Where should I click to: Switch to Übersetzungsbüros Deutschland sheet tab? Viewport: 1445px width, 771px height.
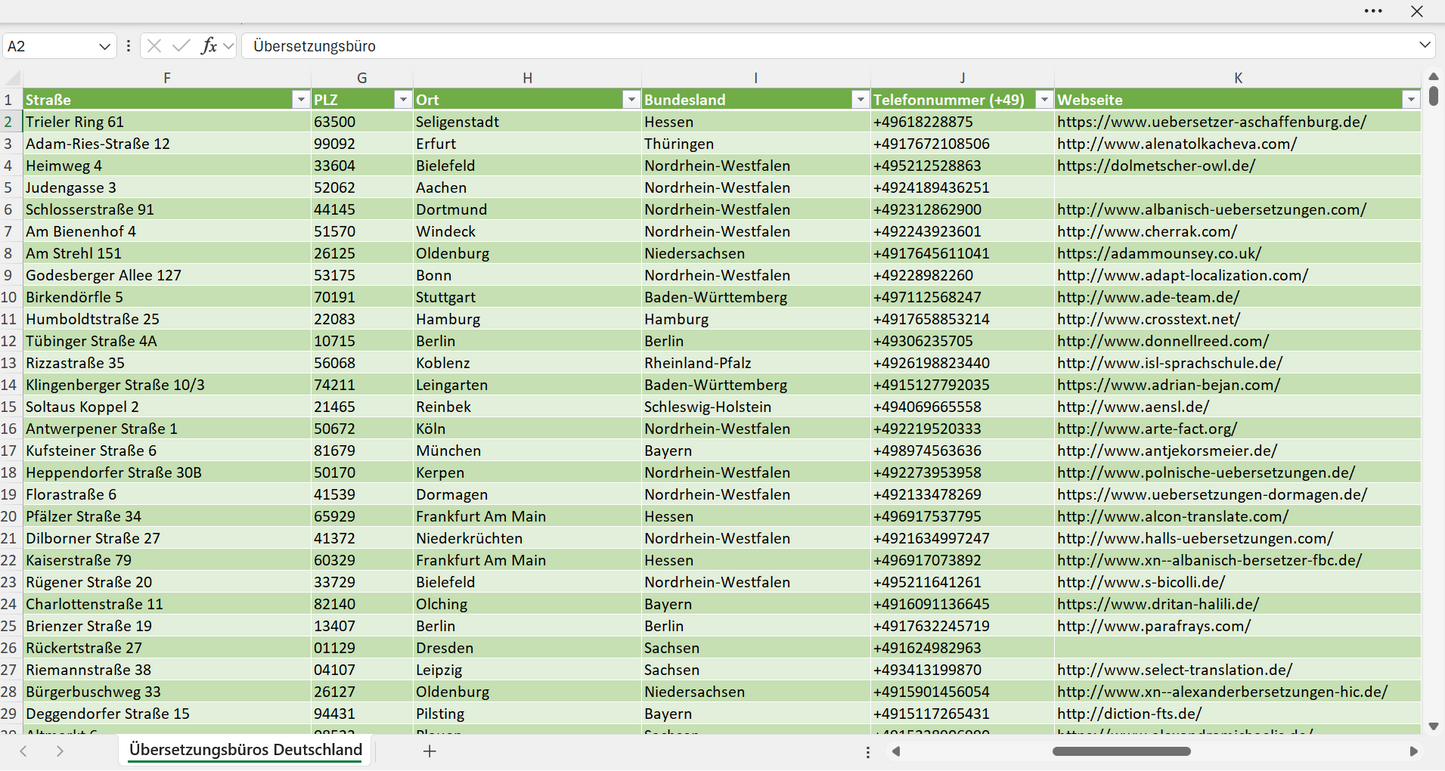(245, 750)
